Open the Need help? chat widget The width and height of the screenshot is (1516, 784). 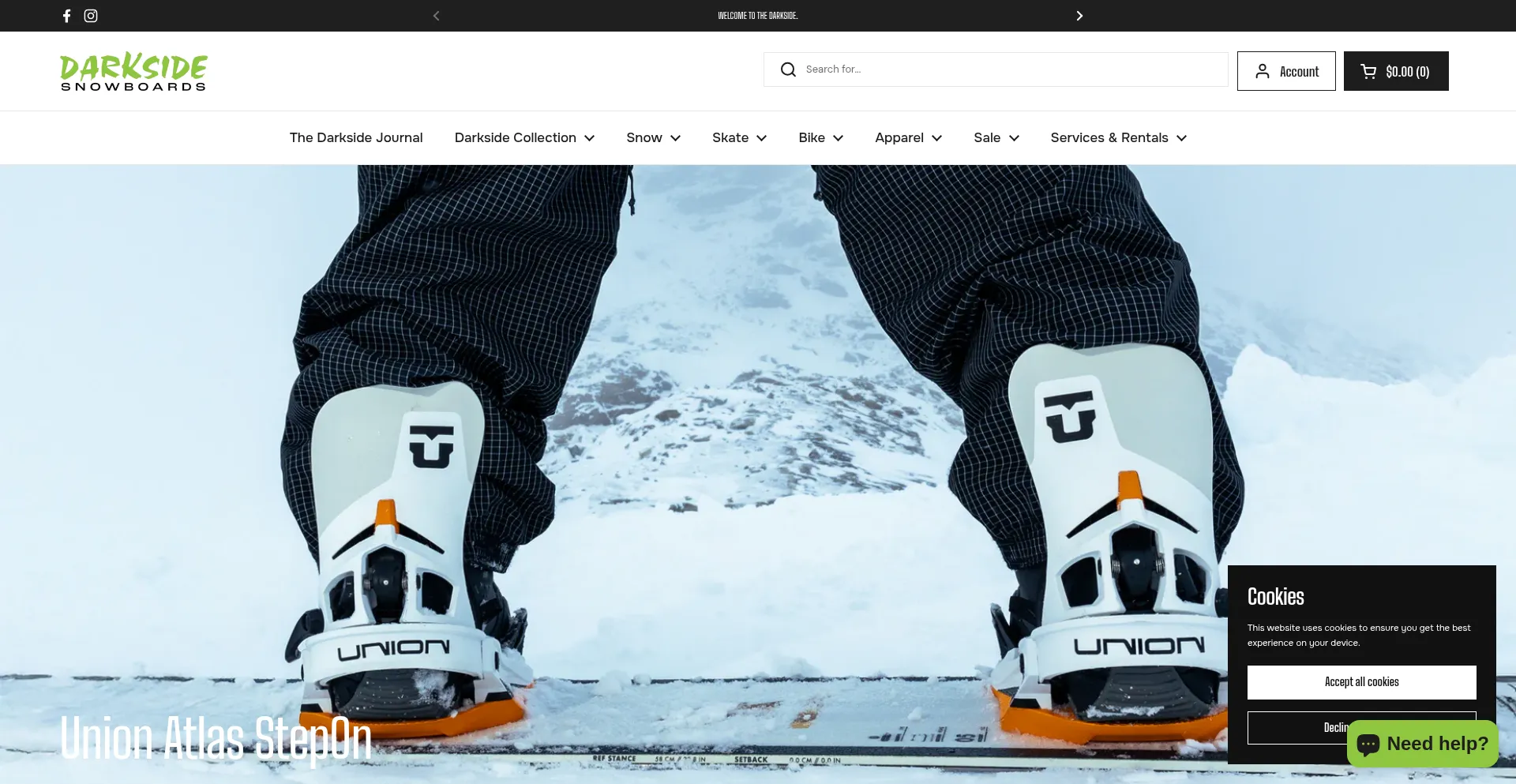point(1422,744)
